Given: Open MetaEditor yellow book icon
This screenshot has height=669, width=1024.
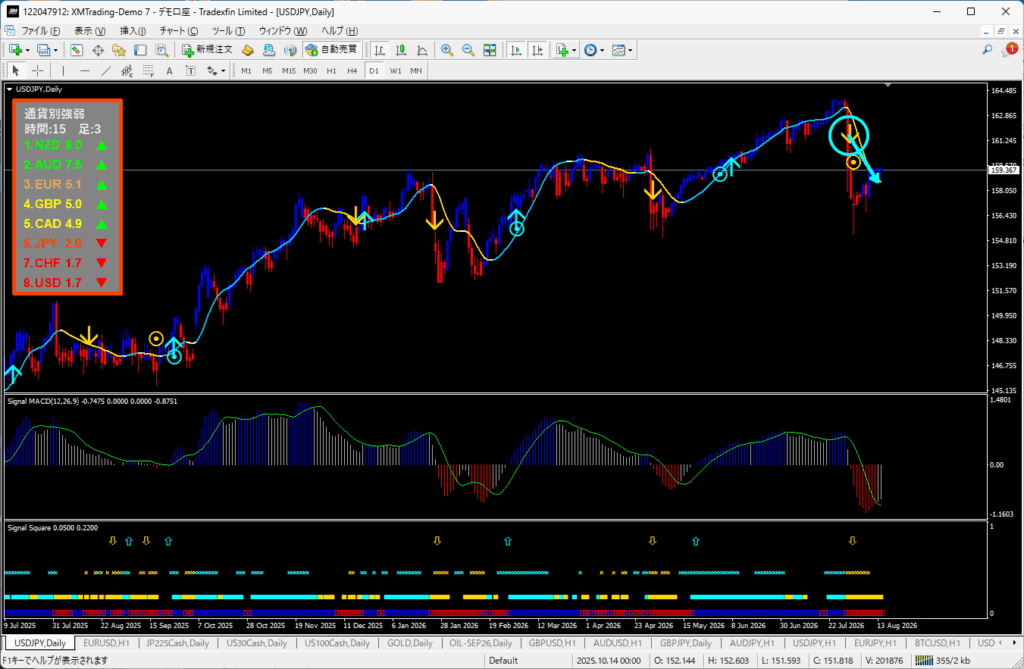Looking at the screenshot, I should (248, 50).
